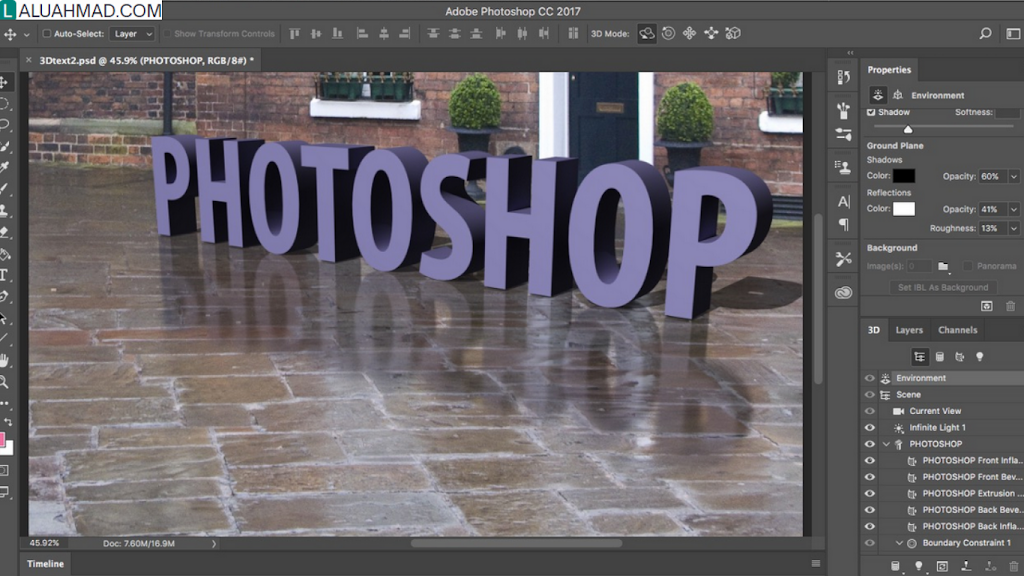Hide PHOTOSHOP Back Inflation material
Screen dimensions: 1024x576
point(870,526)
